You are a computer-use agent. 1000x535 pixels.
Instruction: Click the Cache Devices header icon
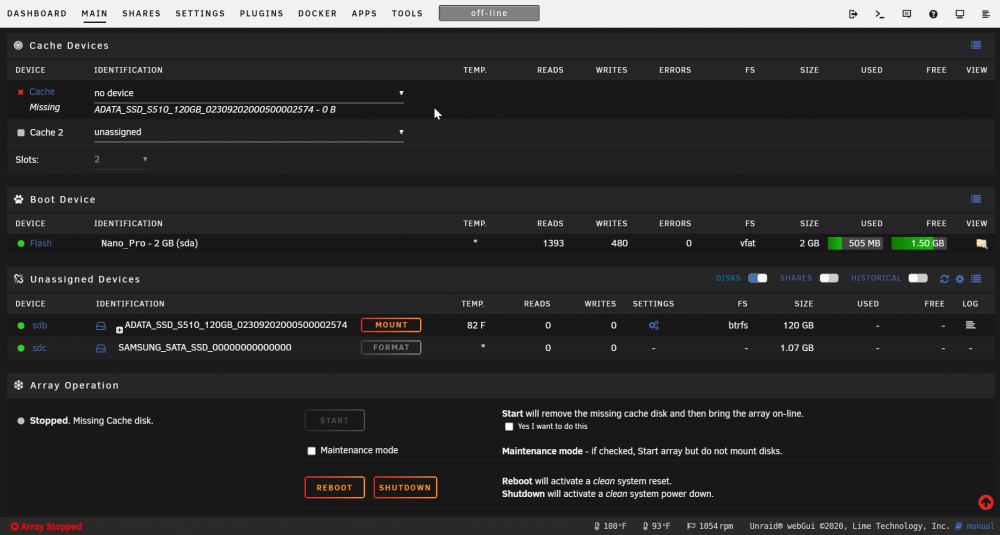click(18, 45)
